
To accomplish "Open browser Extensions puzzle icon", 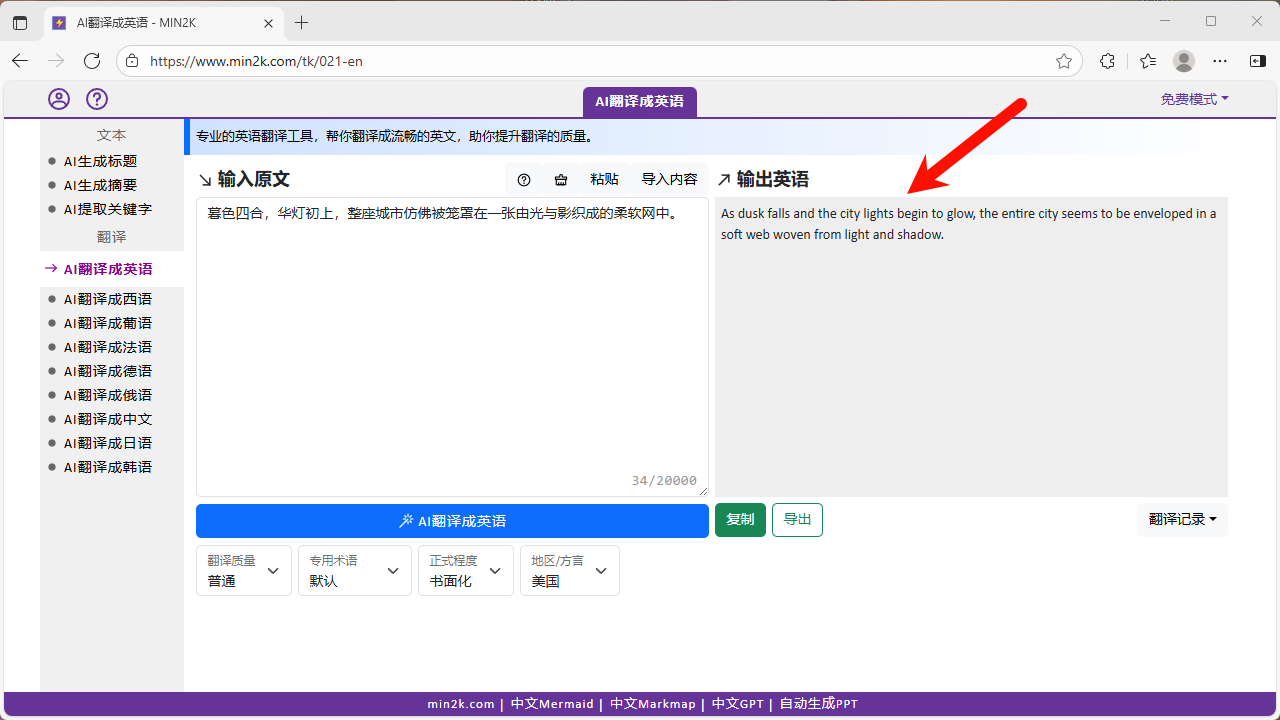I will pyautogui.click(x=1107, y=61).
